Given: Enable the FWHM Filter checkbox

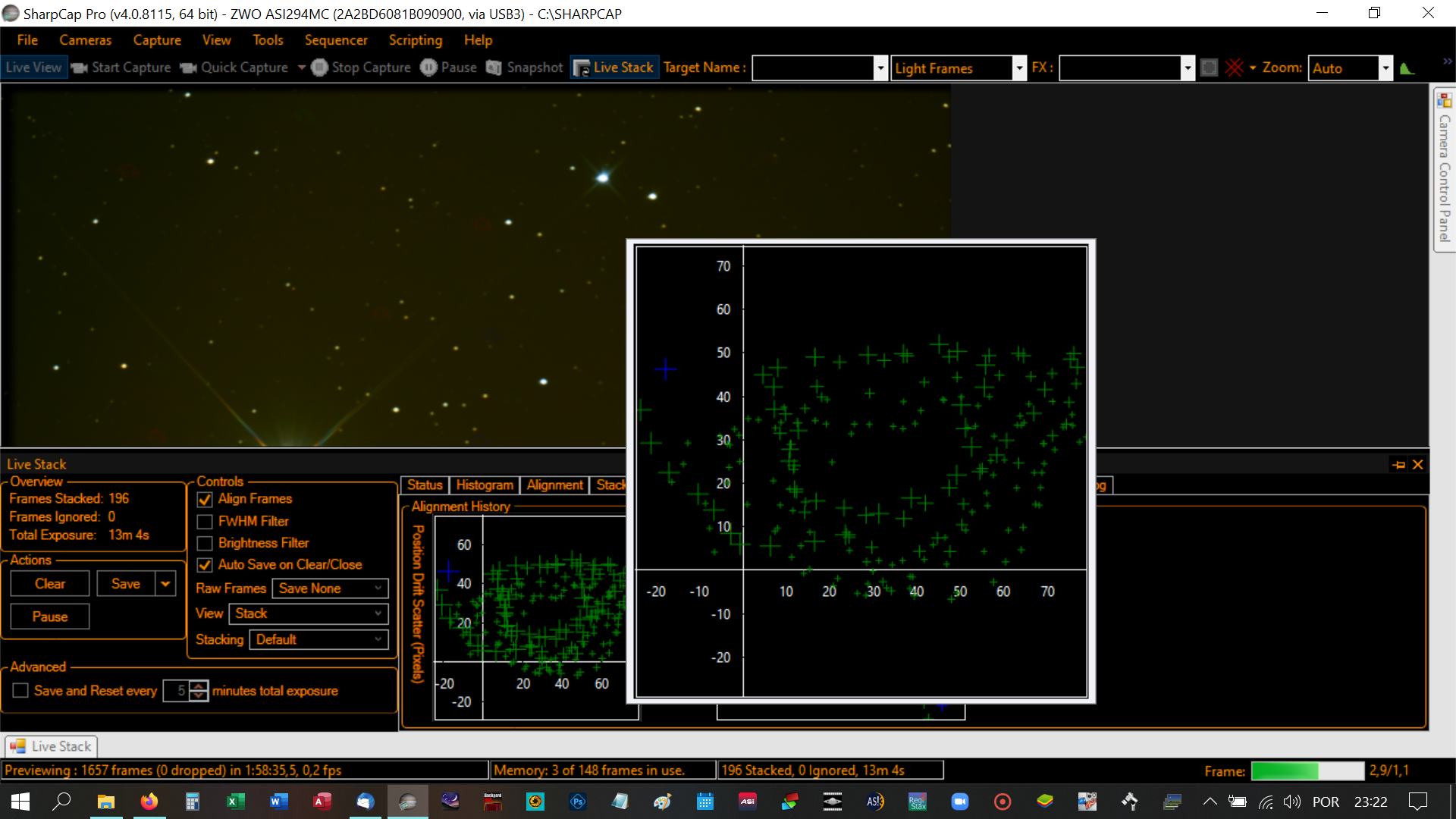Looking at the screenshot, I should click(x=205, y=522).
